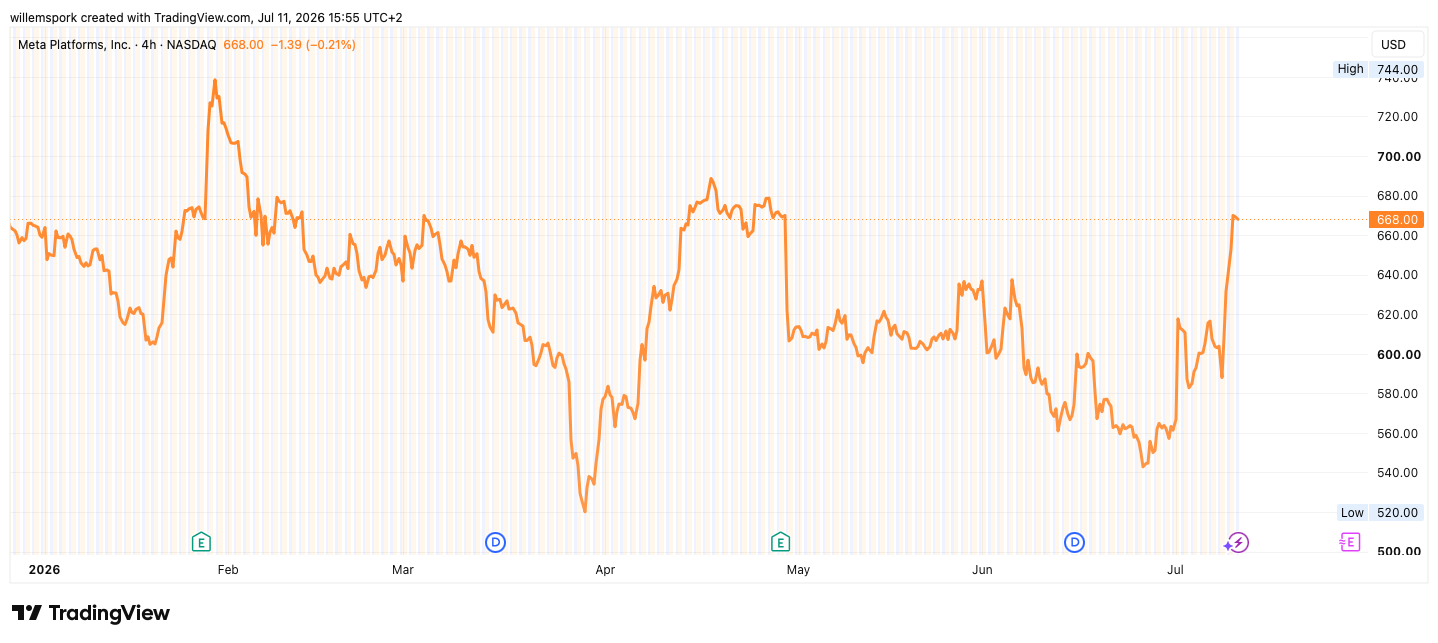Click the Jul label on time axis
The image size is (1438, 643).
point(1176,570)
